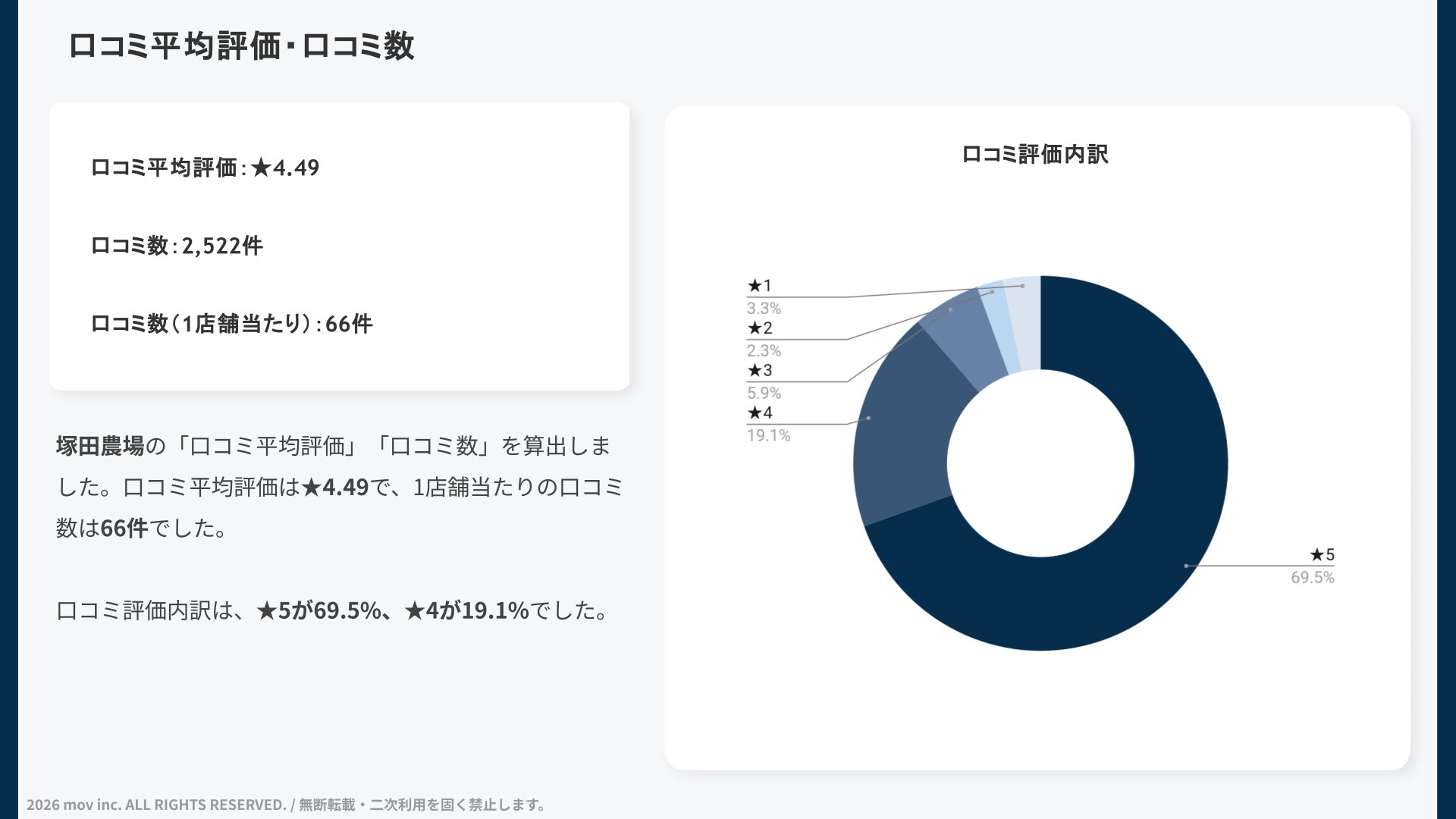This screenshot has height=819, width=1456.
Task: Click the copyright notice in the footer
Action: pos(286,805)
